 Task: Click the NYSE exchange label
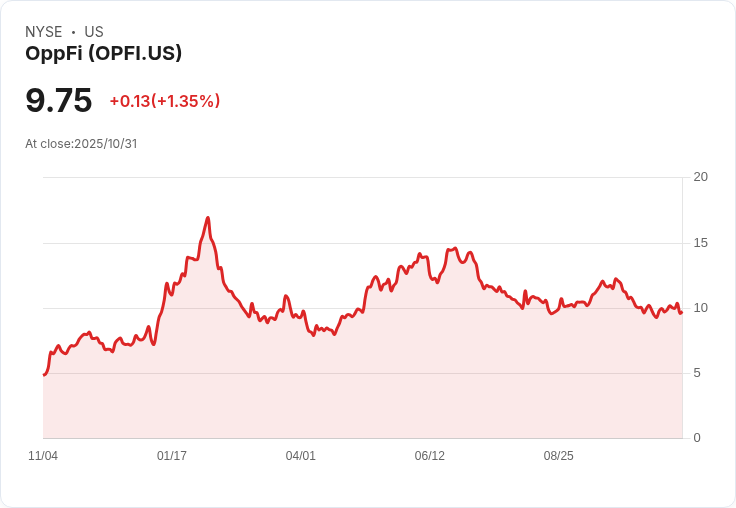pyautogui.click(x=44, y=32)
